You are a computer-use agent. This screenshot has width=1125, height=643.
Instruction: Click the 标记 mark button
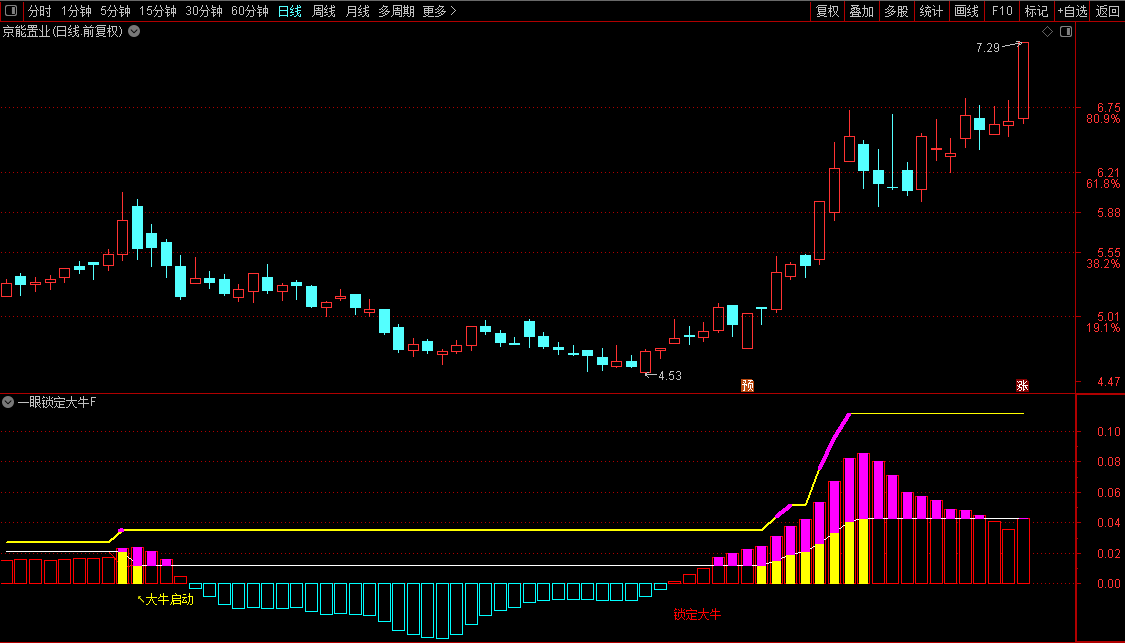1036,11
